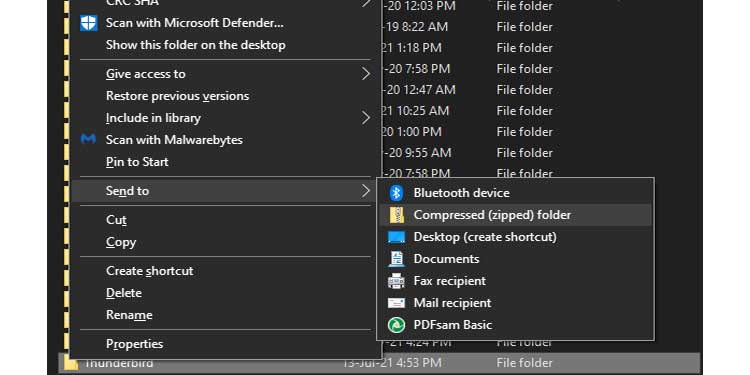Select Show this folder on the desktop
This screenshot has width=750, height=375.
point(196,45)
